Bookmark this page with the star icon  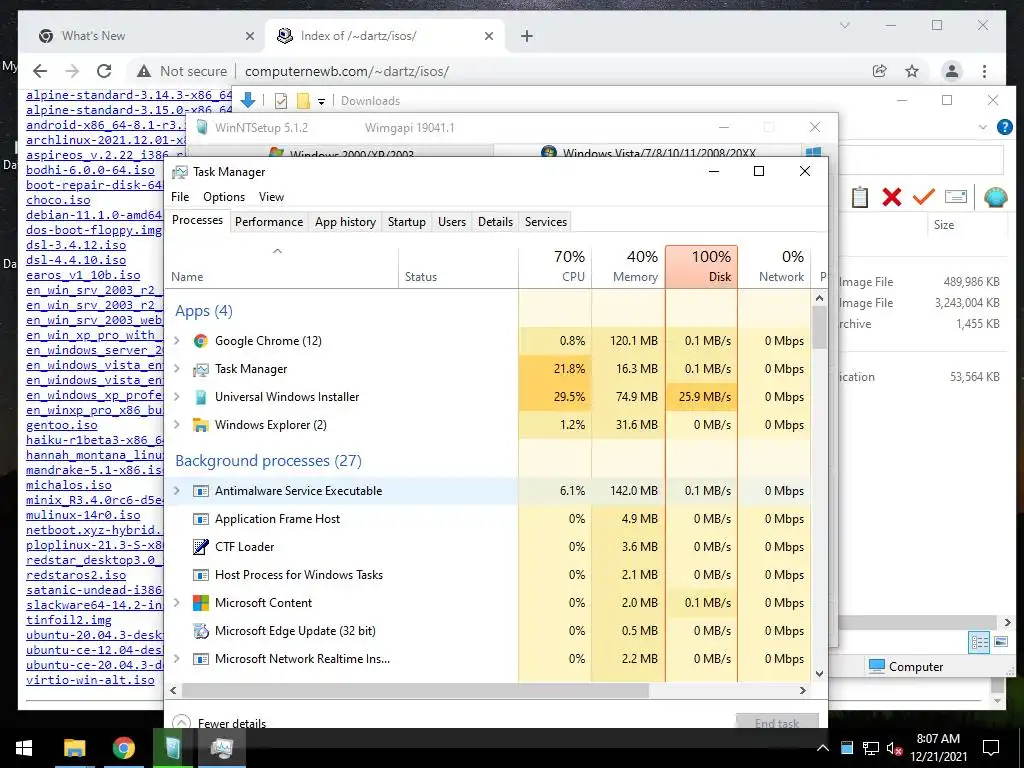[912, 71]
